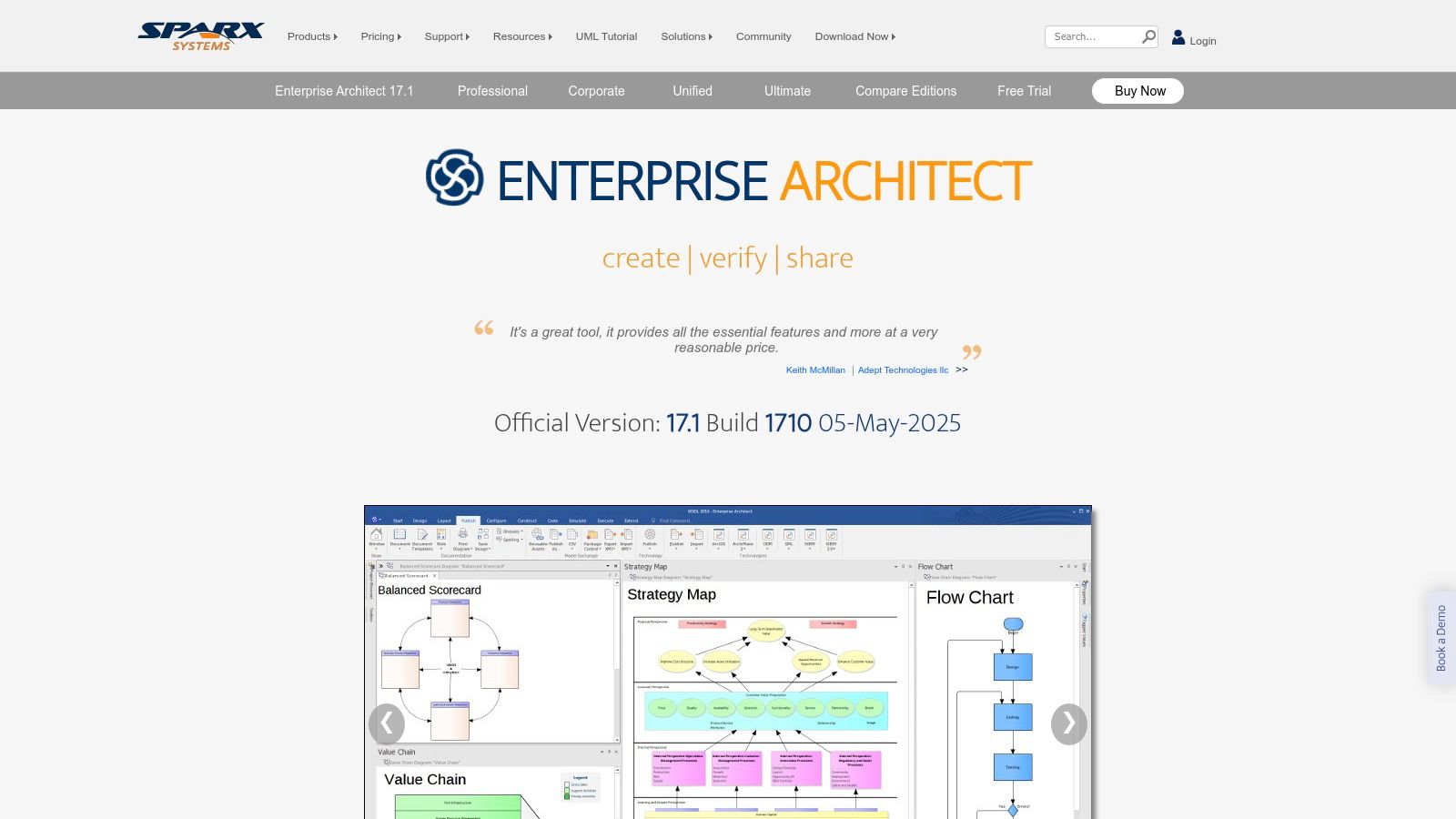The width and height of the screenshot is (1456, 819).
Task: Expand the Products menu
Action: pyautogui.click(x=312, y=36)
